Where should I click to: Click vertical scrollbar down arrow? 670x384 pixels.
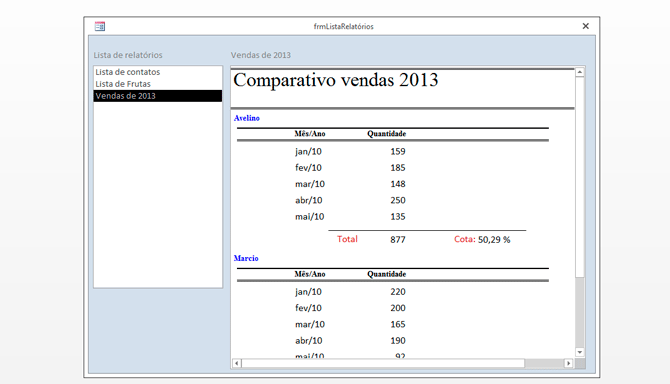click(x=579, y=352)
